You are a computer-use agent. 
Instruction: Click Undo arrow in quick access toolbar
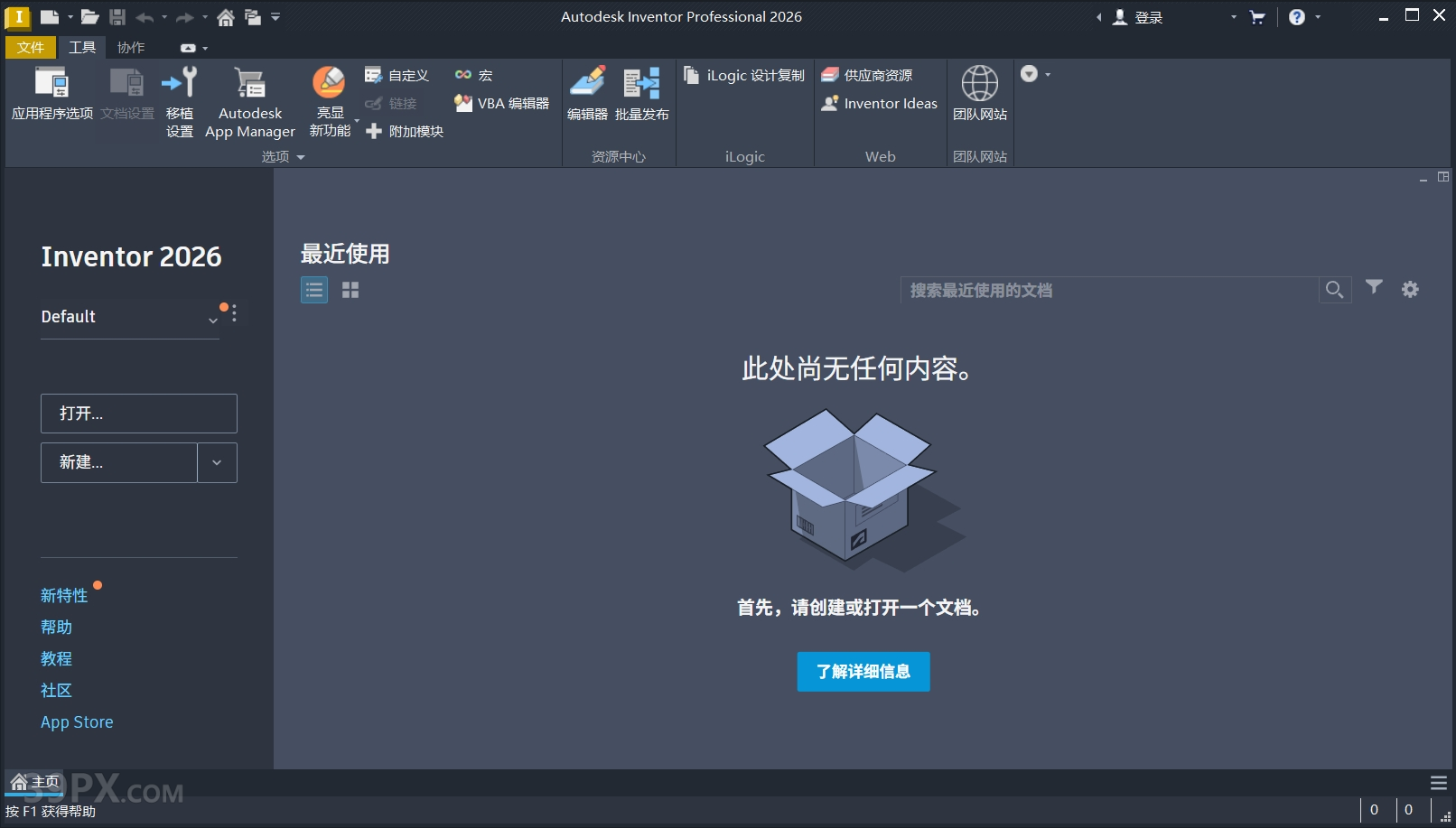click(x=144, y=17)
